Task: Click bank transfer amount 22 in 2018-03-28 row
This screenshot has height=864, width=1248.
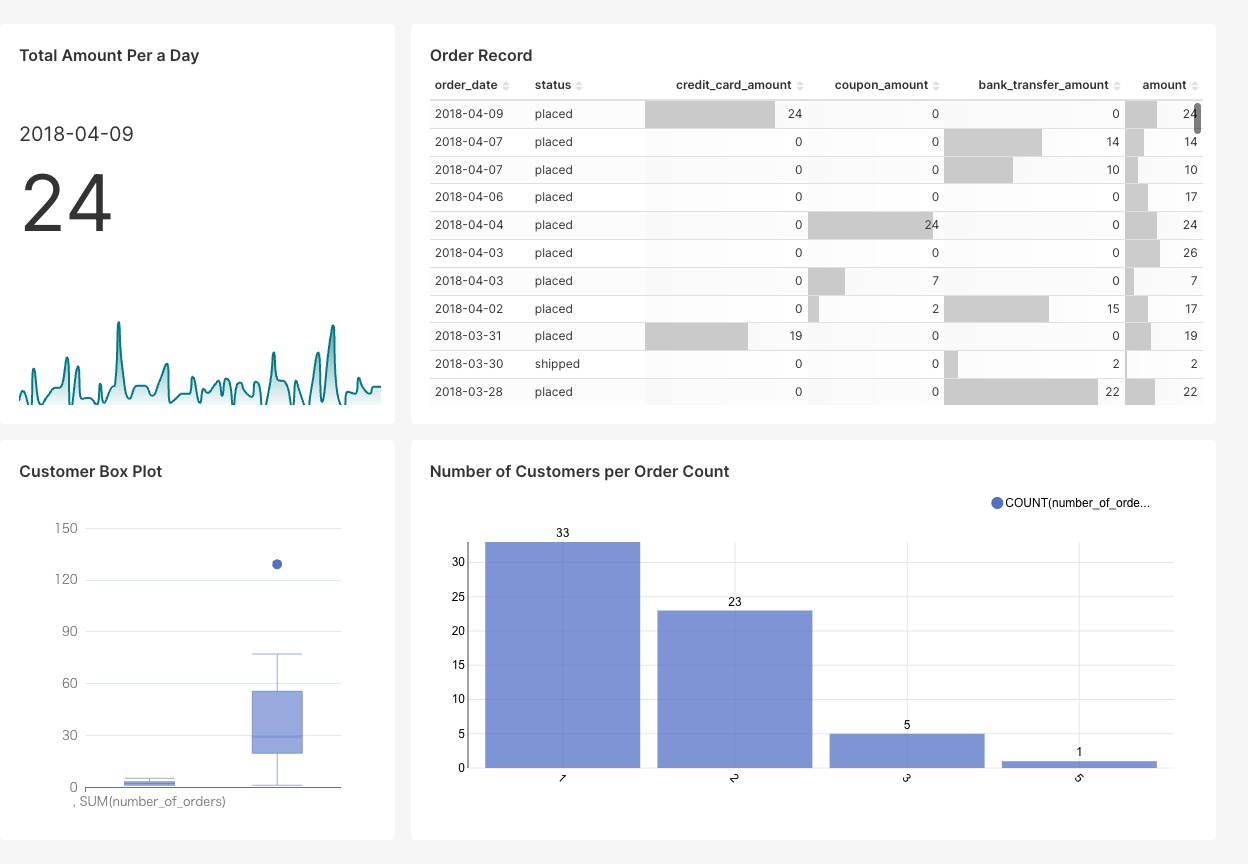Action: (1034, 392)
